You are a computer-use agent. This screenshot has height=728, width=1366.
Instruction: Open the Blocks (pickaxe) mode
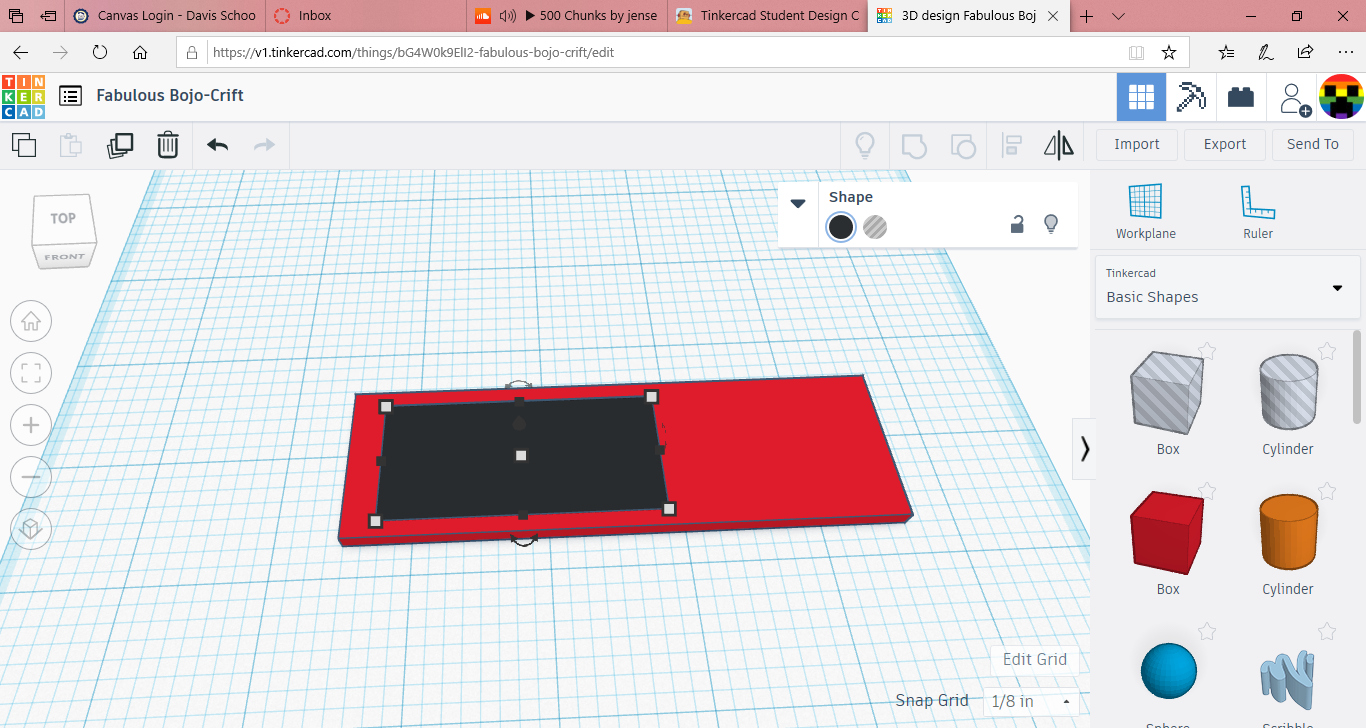(1190, 97)
